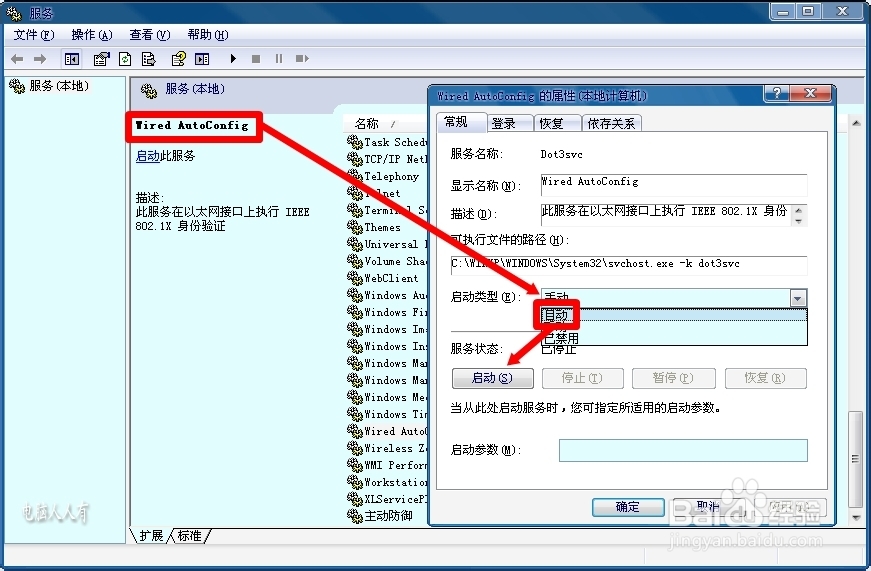Click the gear icon beside Workstation

pos(354,482)
